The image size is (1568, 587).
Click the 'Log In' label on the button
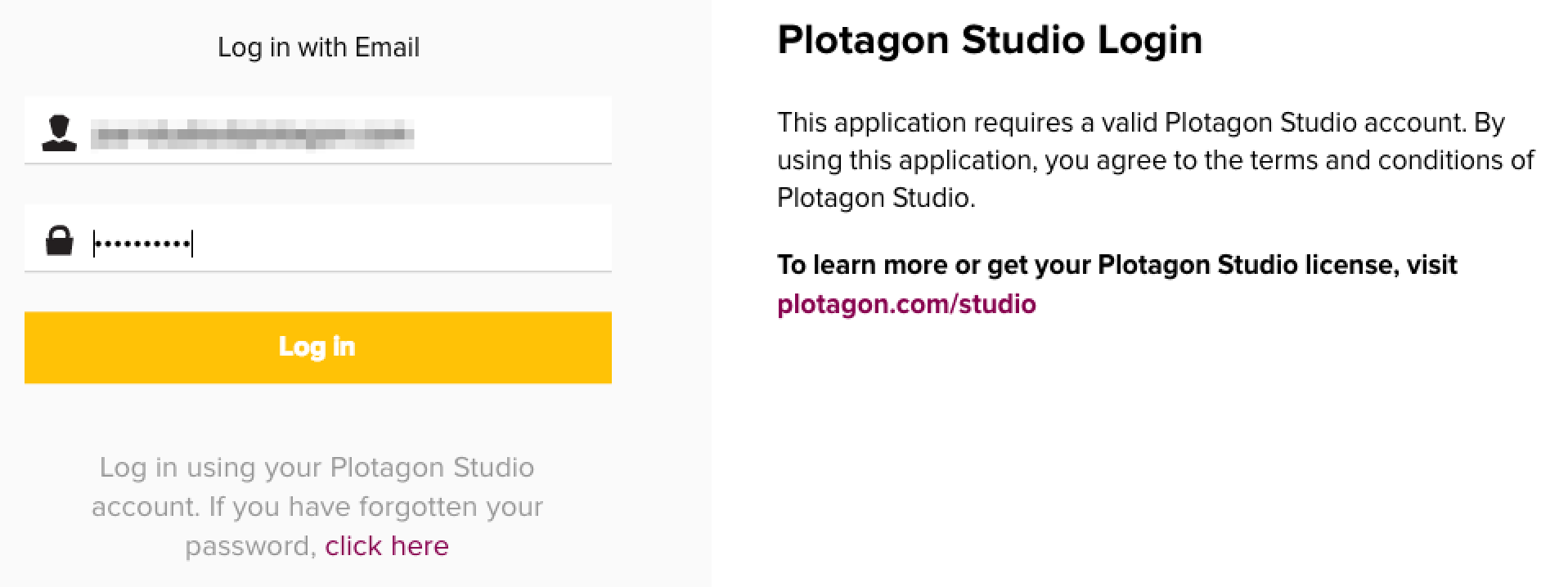317,347
